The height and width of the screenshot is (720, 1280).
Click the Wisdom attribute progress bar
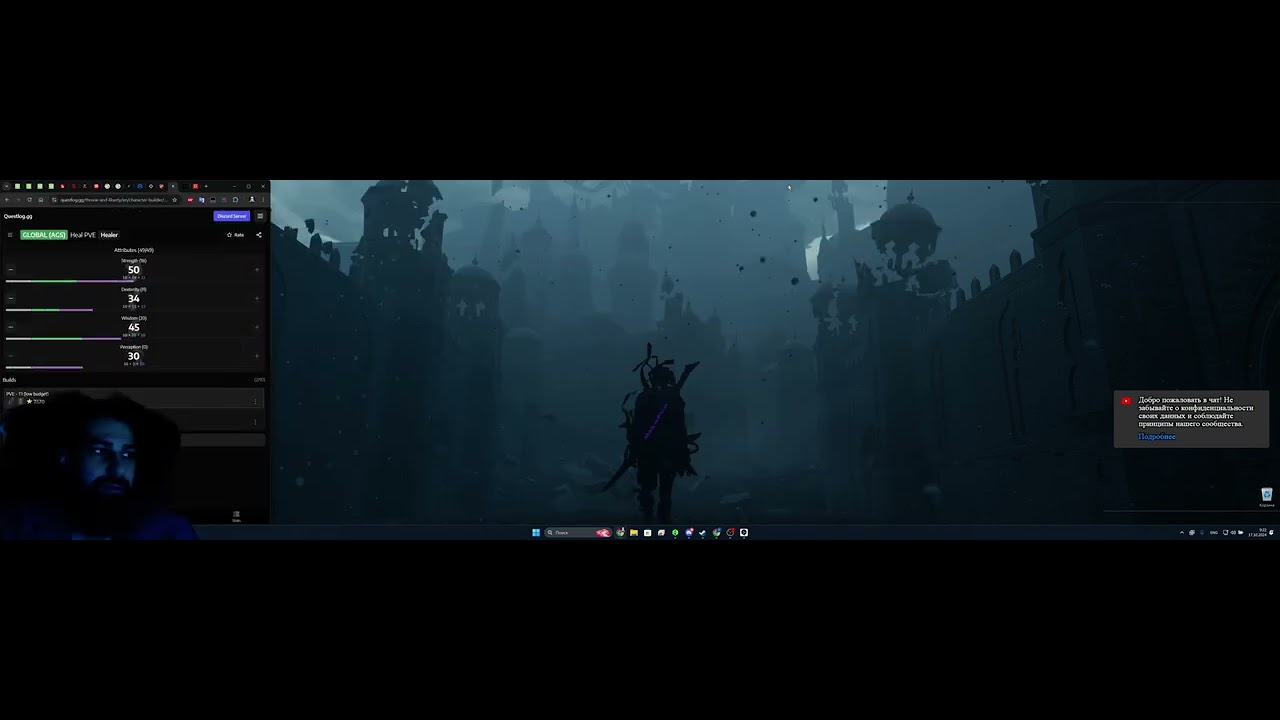pyautogui.click(x=63, y=339)
